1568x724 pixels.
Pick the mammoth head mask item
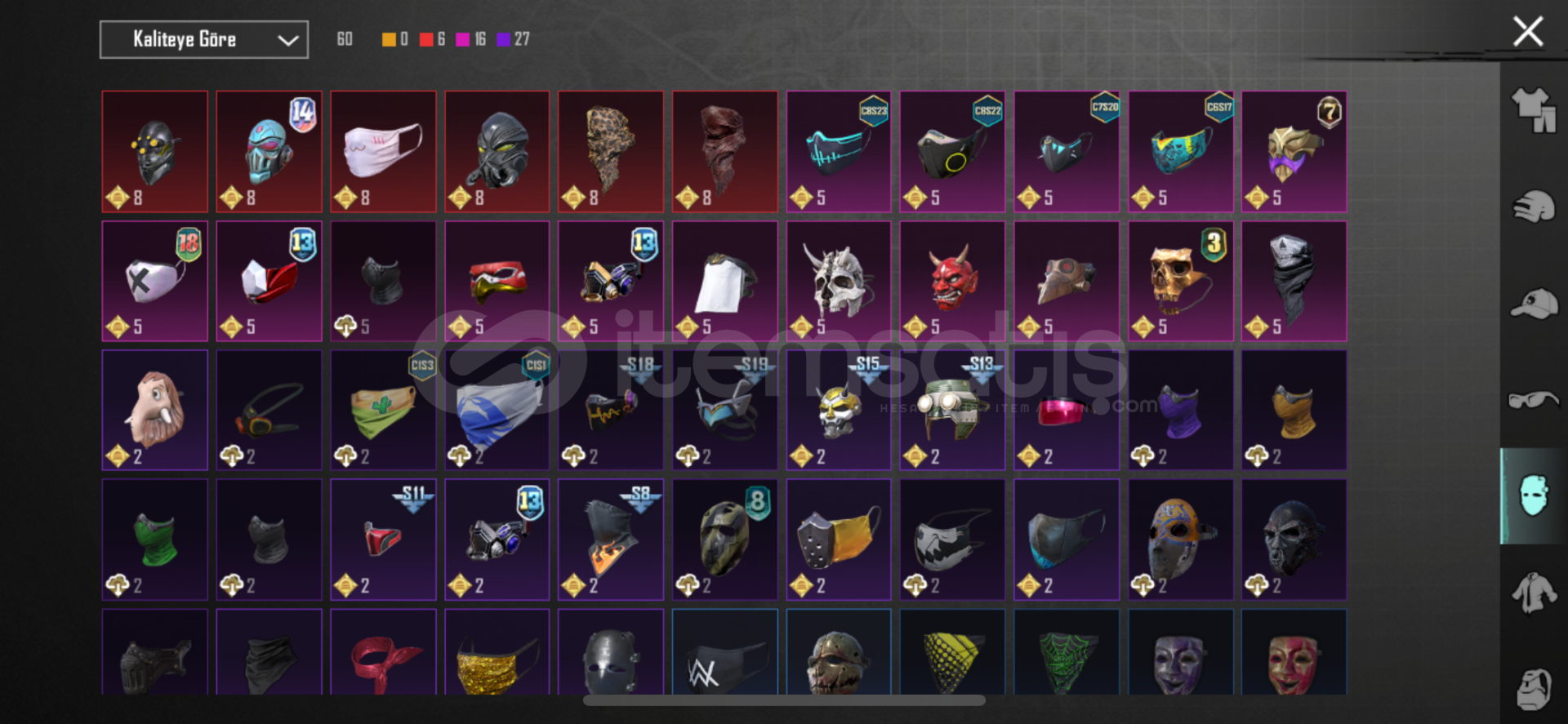coord(155,410)
